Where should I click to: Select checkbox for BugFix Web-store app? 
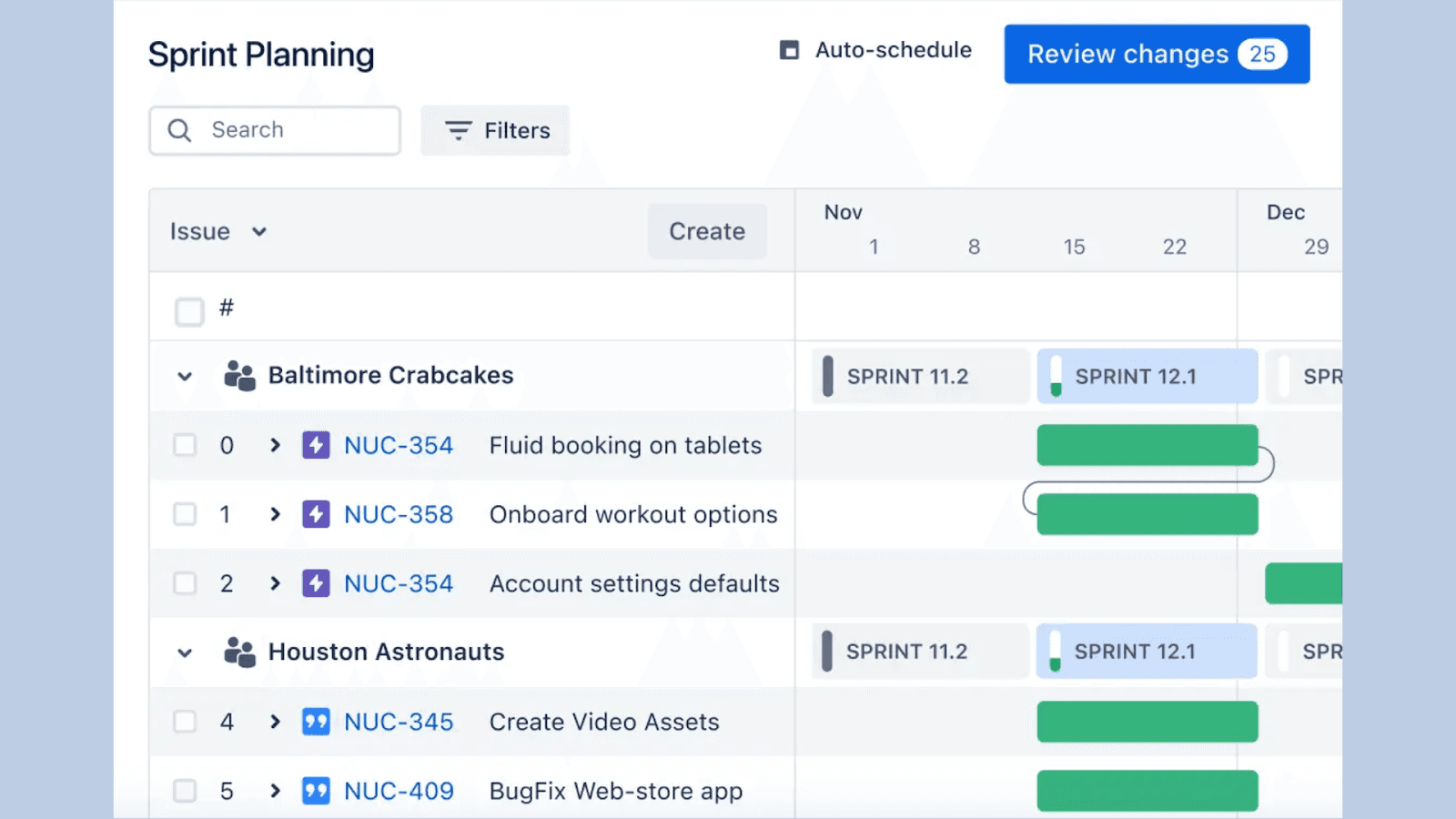(x=185, y=791)
